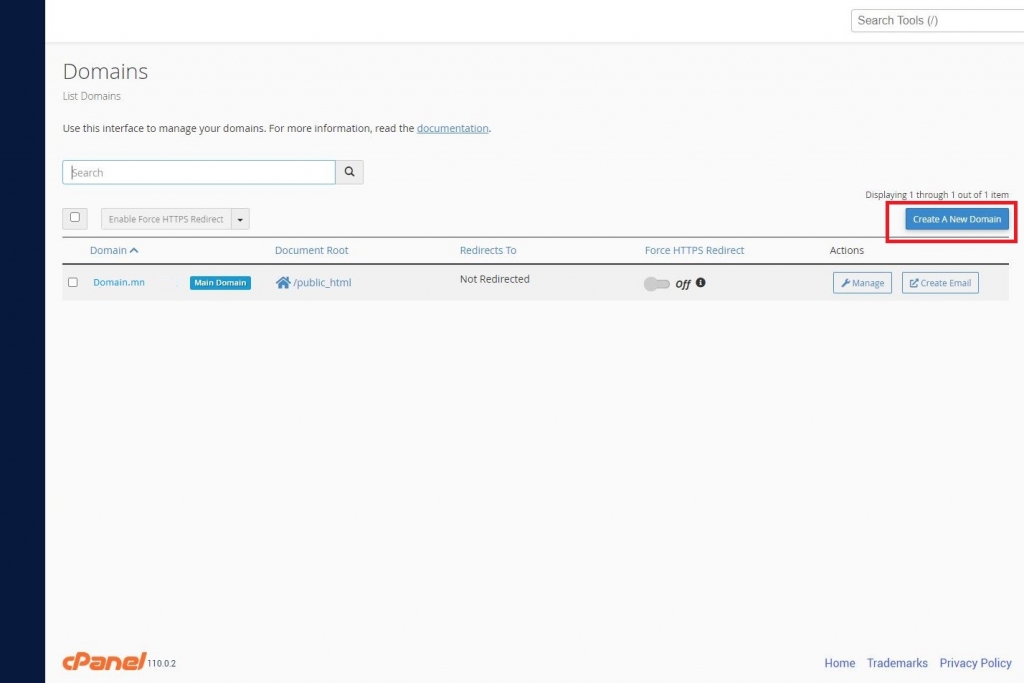Viewport: 1024px width, 683px height.
Task: Click the Actions column header text
Action: (846, 250)
